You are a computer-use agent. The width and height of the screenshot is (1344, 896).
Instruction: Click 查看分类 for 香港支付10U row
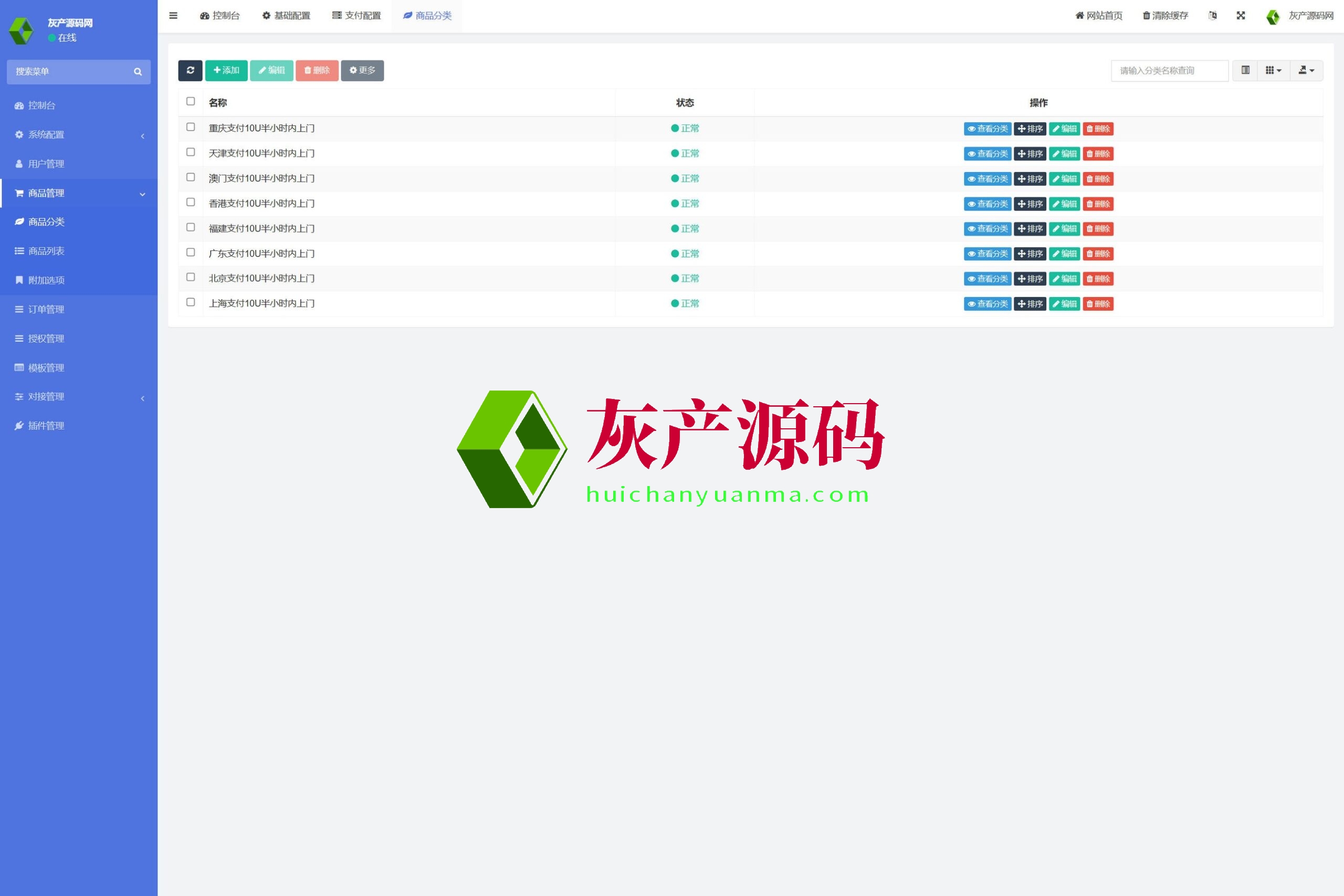(988, 204)
